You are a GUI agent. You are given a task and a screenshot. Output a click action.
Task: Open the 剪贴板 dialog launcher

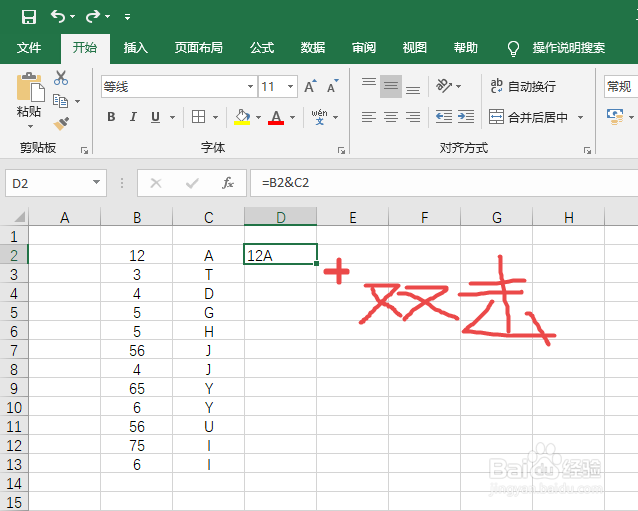84,151
